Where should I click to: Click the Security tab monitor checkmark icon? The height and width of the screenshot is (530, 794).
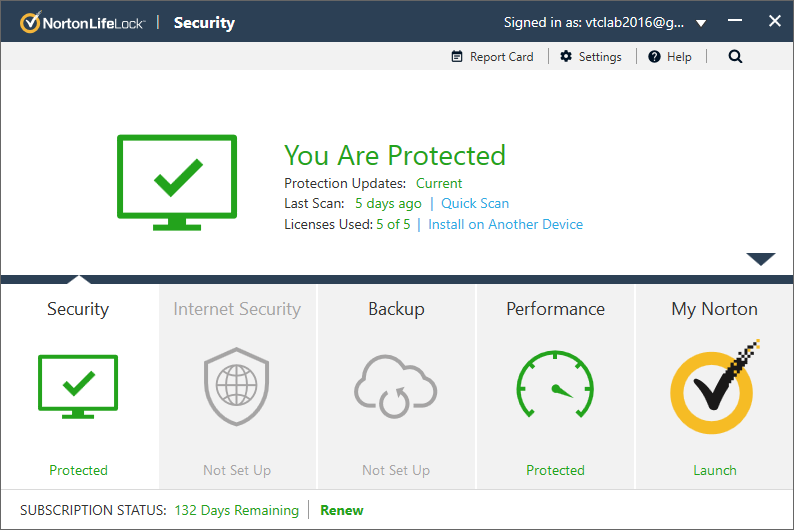pyautogui.click(x=78, y=386)
